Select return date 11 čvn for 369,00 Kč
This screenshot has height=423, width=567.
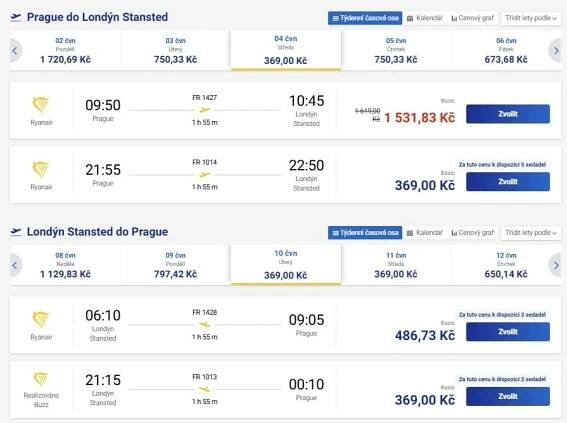click(396, 265)
